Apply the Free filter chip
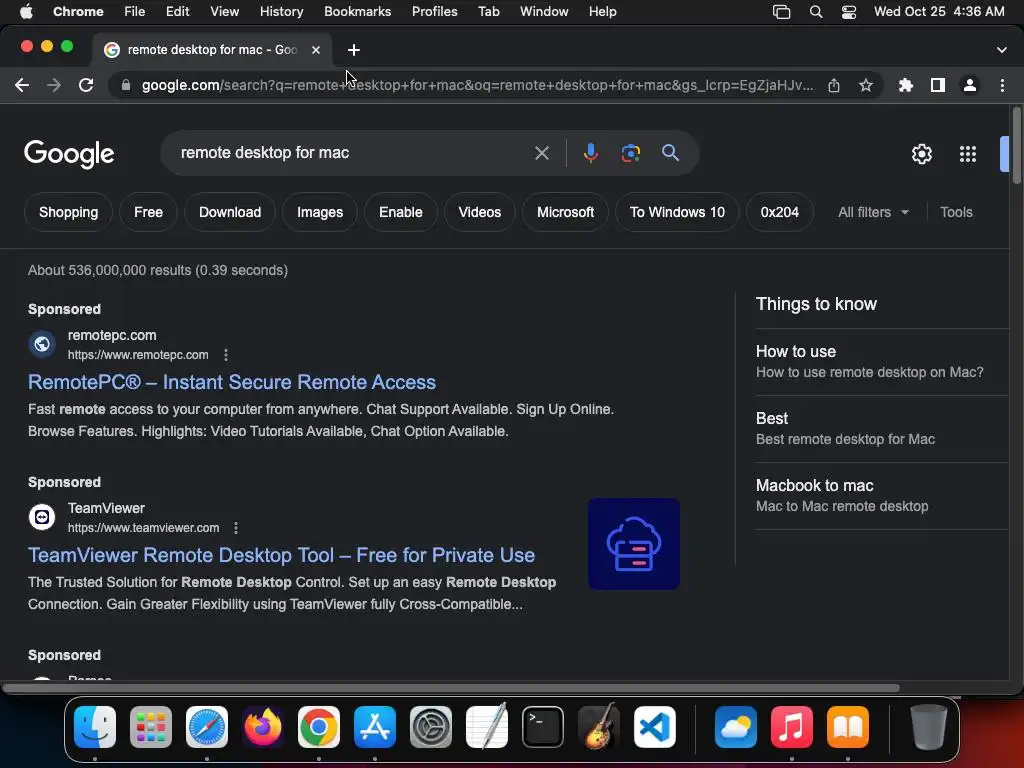The height and width of the screenshot is (768, 1024). click(x=148, y=212)
